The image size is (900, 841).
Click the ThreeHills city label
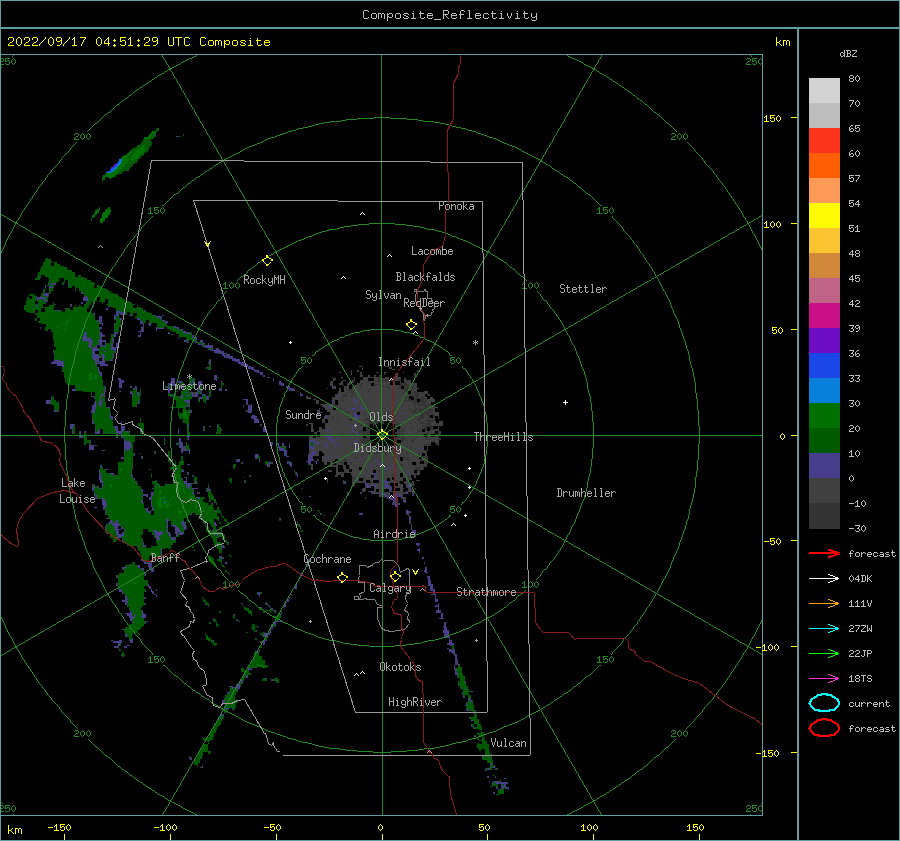click(503, 437)
